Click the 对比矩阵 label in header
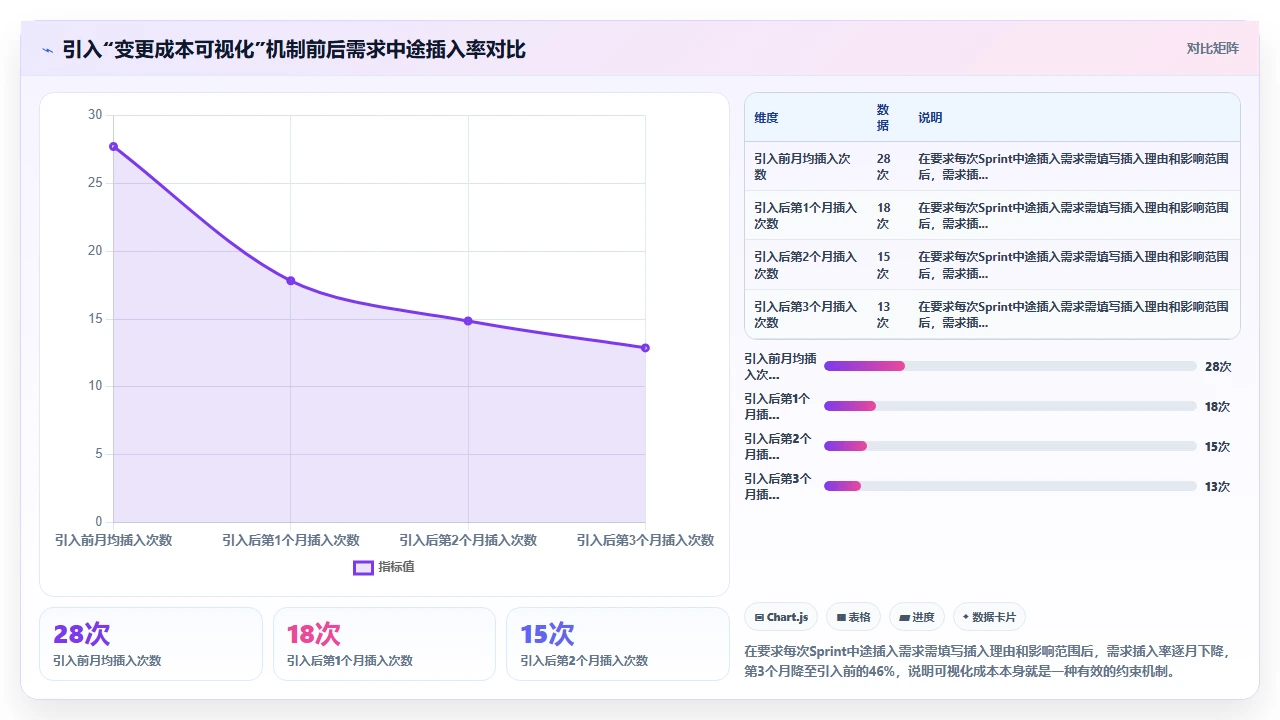Screen dimensions: 1280x720 [1212, 48]
